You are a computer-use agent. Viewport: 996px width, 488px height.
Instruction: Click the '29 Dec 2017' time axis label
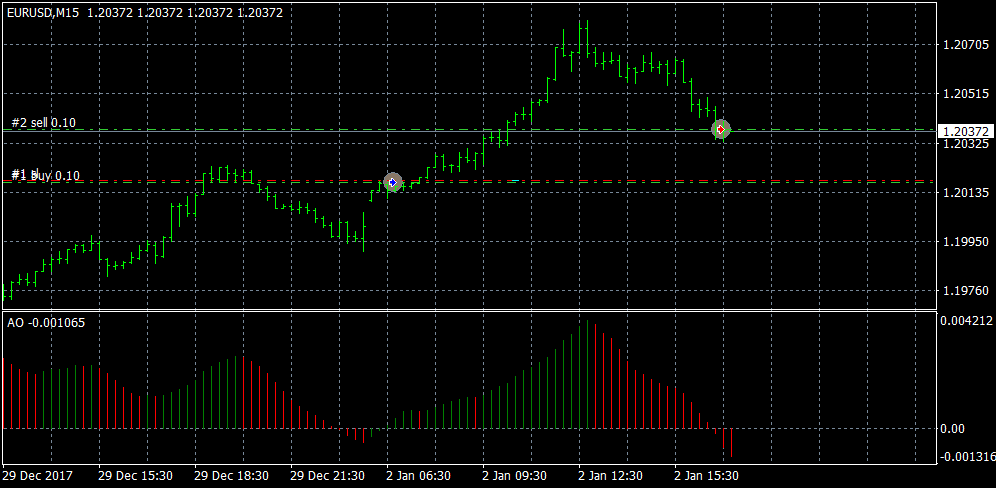coord(38,475)
